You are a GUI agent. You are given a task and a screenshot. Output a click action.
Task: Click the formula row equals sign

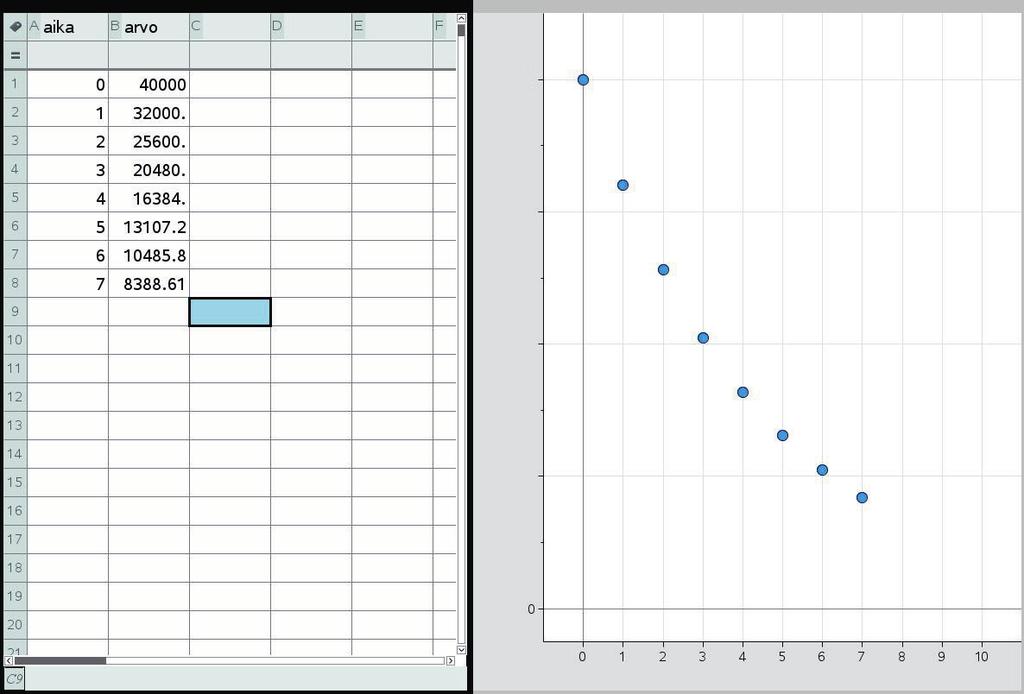tap(15, 55)
